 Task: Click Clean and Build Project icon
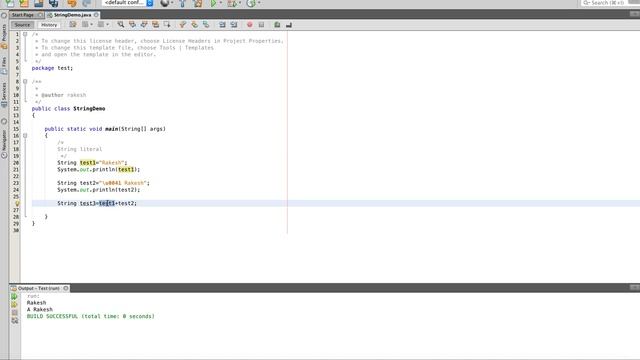198,3
